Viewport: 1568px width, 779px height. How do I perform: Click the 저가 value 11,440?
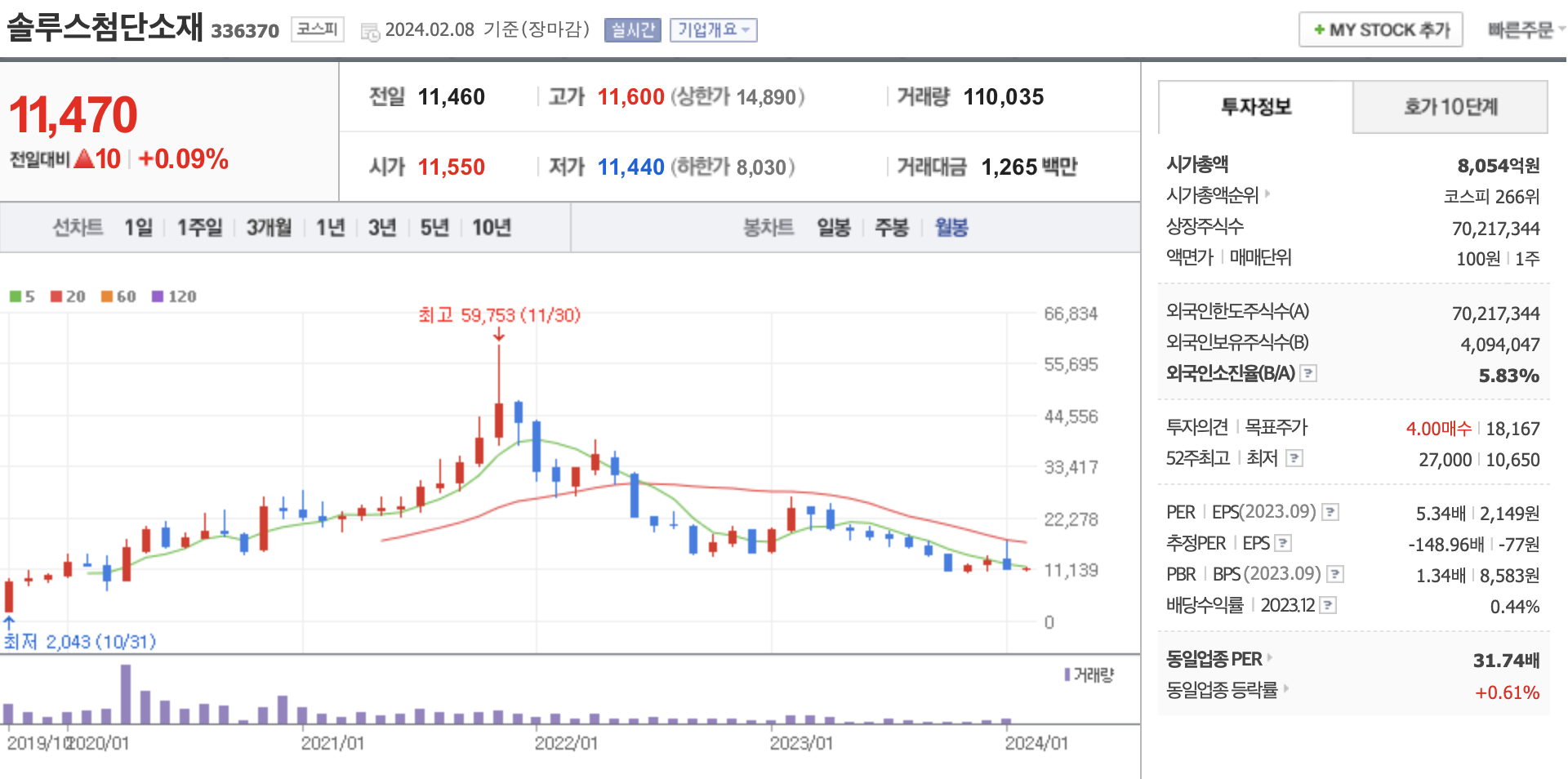click(x=631, y=167)
